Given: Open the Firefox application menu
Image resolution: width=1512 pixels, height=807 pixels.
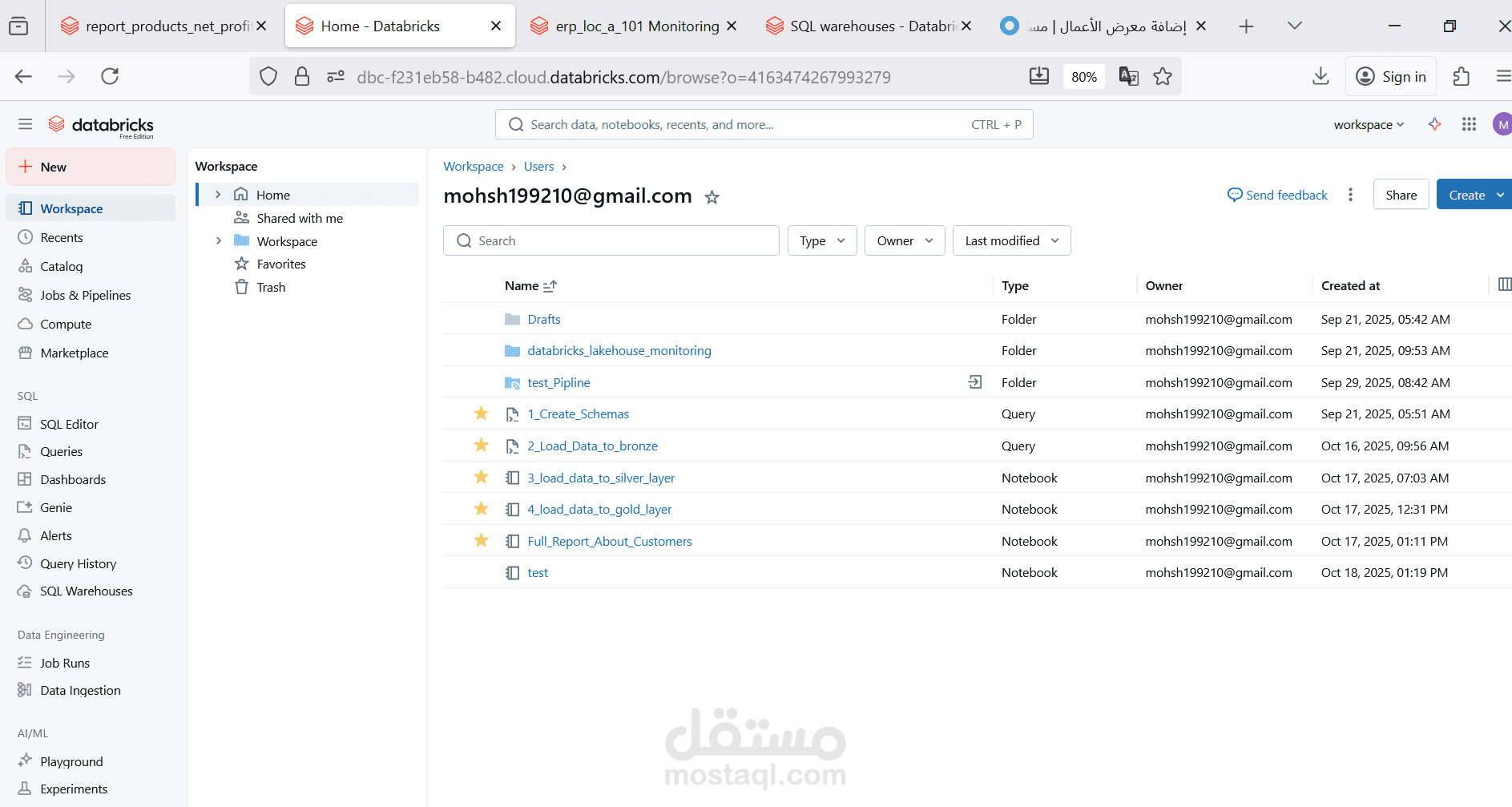Looking at the screenshot, I should pyautogui.click(x=1502, y=76).
